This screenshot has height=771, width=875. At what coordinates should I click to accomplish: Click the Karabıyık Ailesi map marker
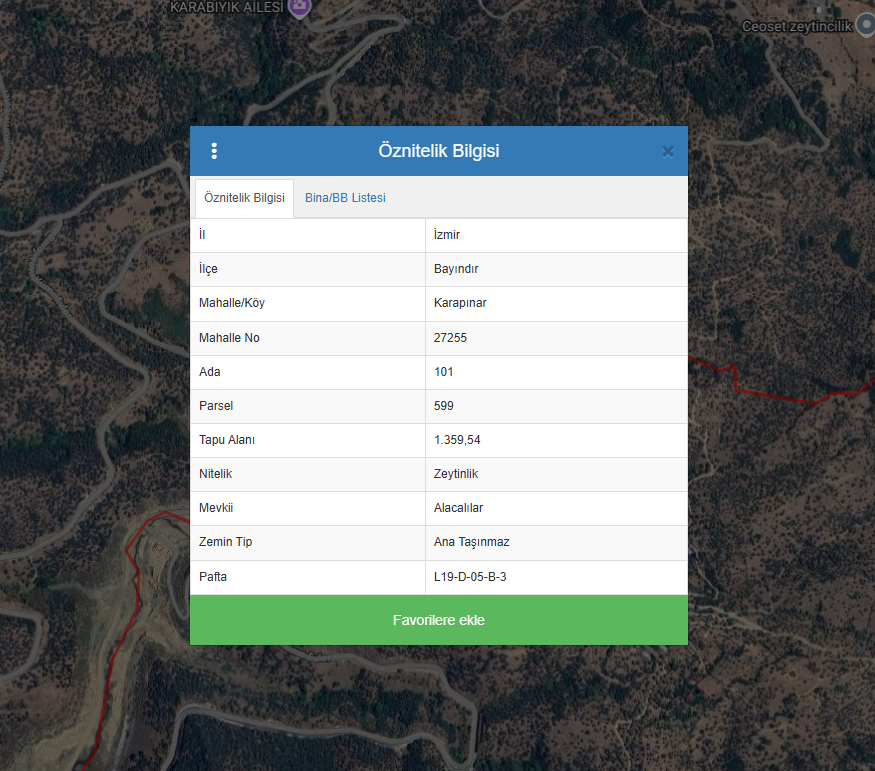coord(298,7)
